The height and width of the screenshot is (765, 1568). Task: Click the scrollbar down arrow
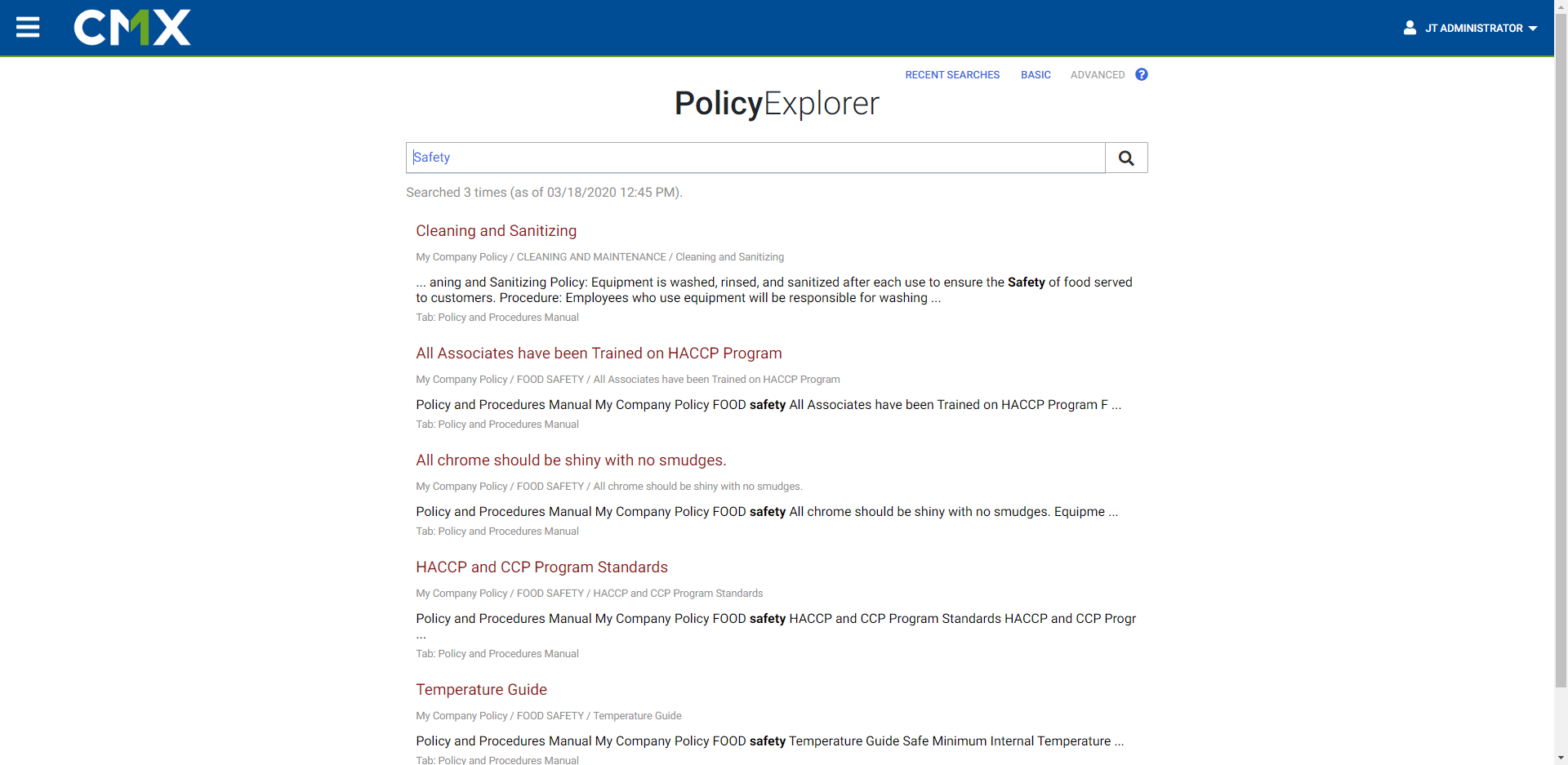[x=1561, y=758]
